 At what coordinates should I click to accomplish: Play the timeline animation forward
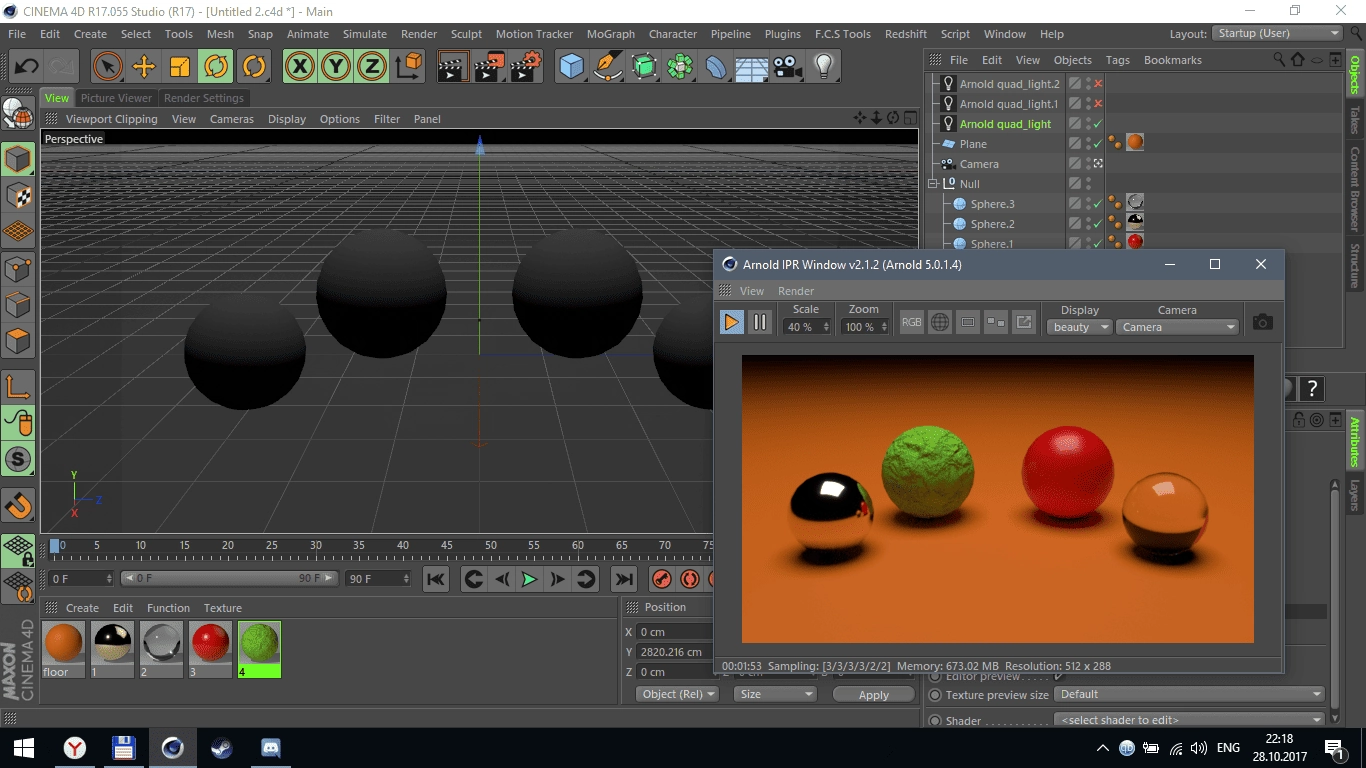coord(529,579)
